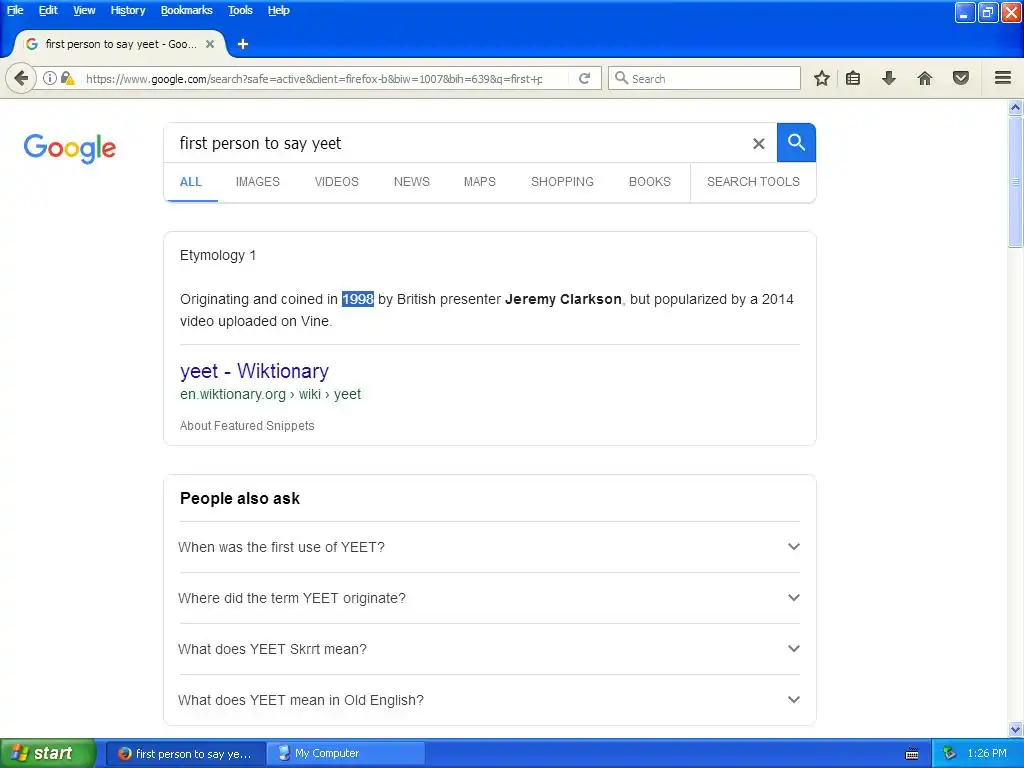Open the 'yeet - Wiktionary' result link
The height and width of the screenshot is (768, 1024).
pyautogui.click(x=254, y=371)
